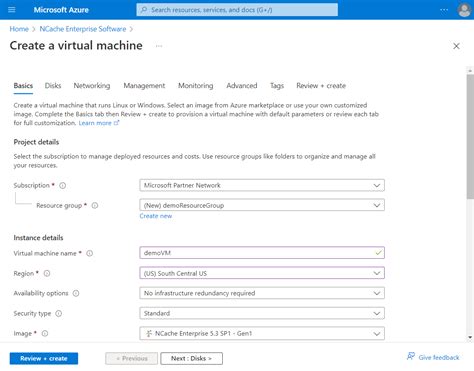The width and height of the screenshot is (474, 371).
Task: Open the hamburger portal menu
Action: 12,10
